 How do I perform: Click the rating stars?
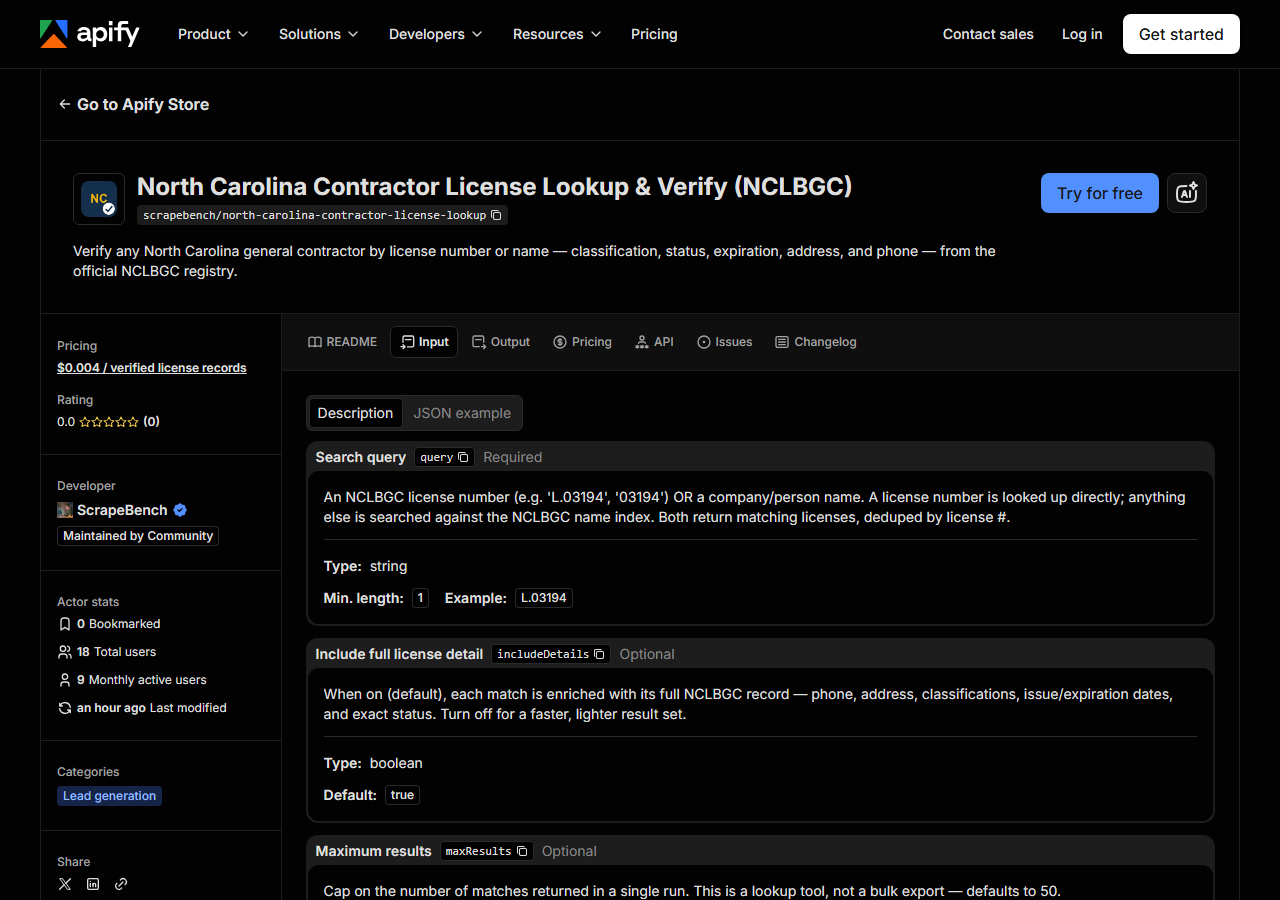click(x=109, y=422)
